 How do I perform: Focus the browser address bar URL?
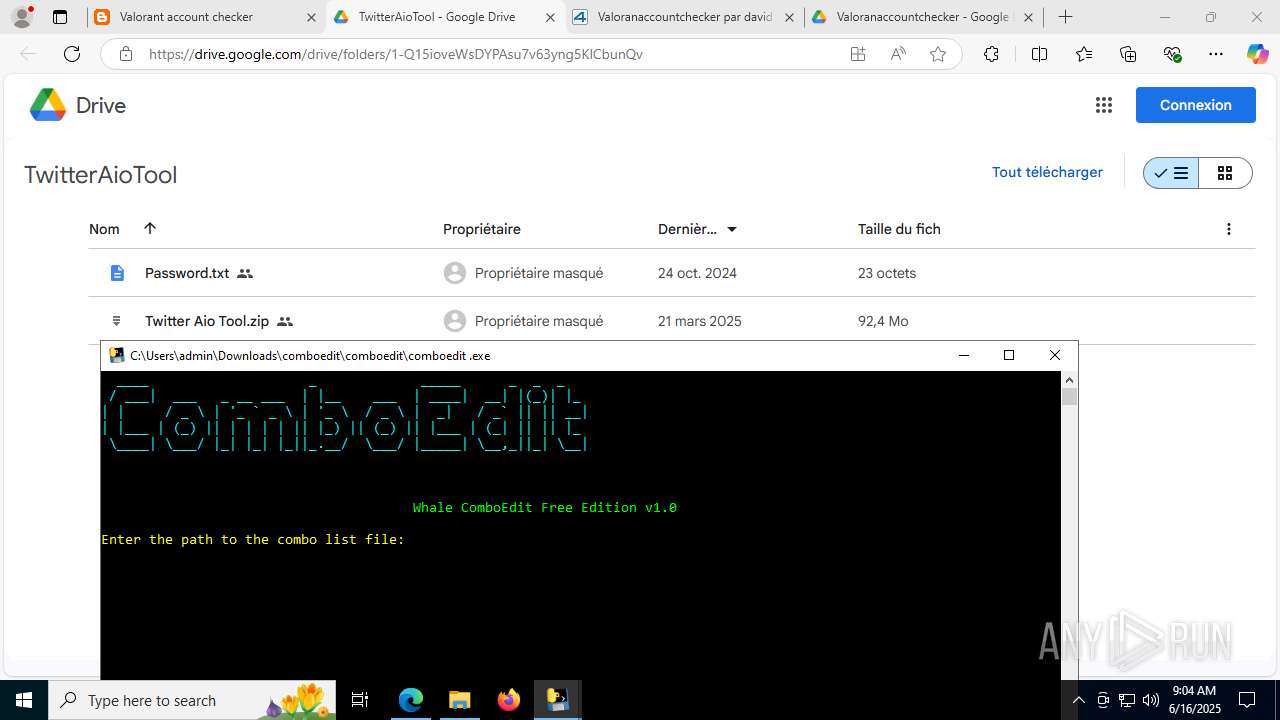pyautogui.click(x=396, y=54)
